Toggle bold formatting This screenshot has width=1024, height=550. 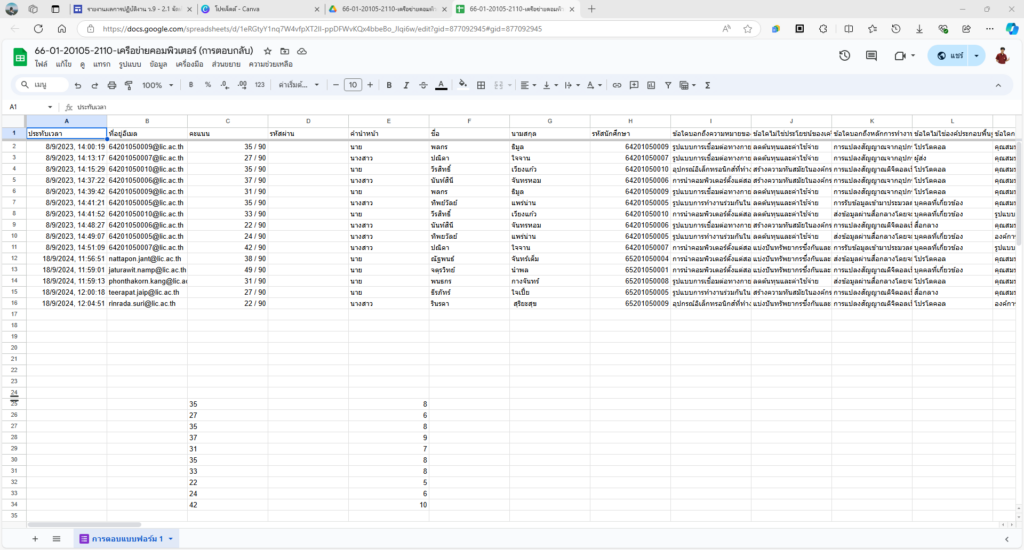click(389, 85)
